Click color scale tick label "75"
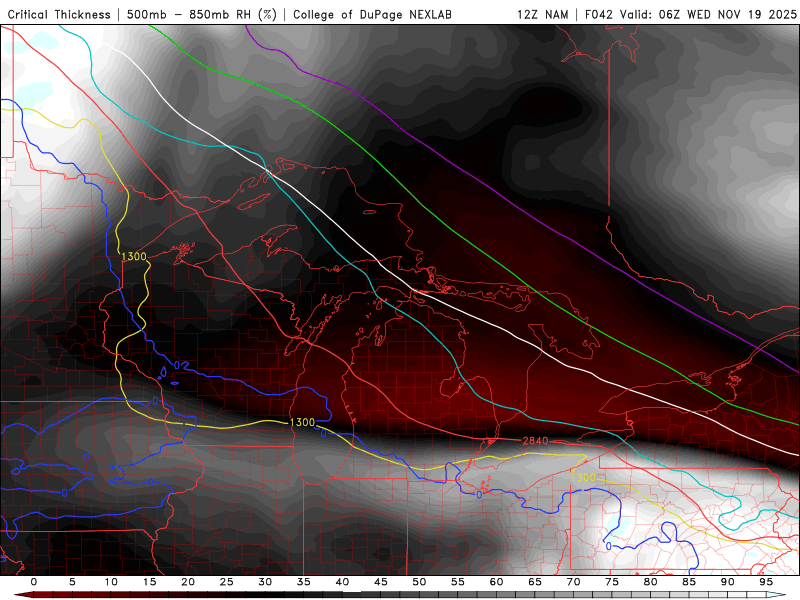 pyautogui.click(x=612, y=582)
